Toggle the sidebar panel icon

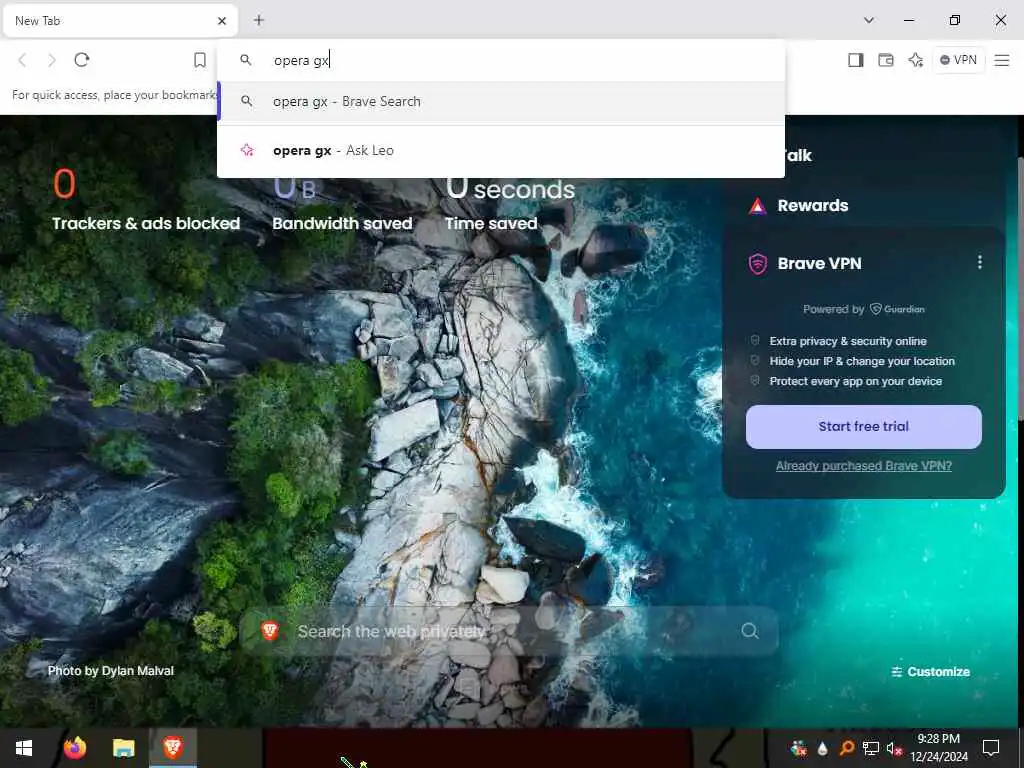(x=856, y=60)
